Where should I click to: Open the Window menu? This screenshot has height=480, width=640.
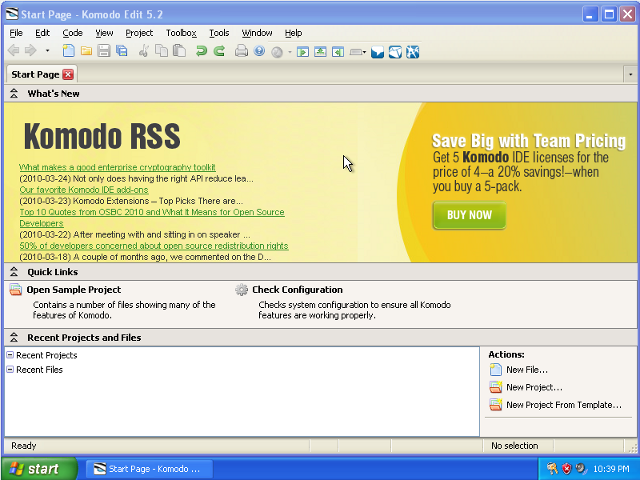pos(256,33)
